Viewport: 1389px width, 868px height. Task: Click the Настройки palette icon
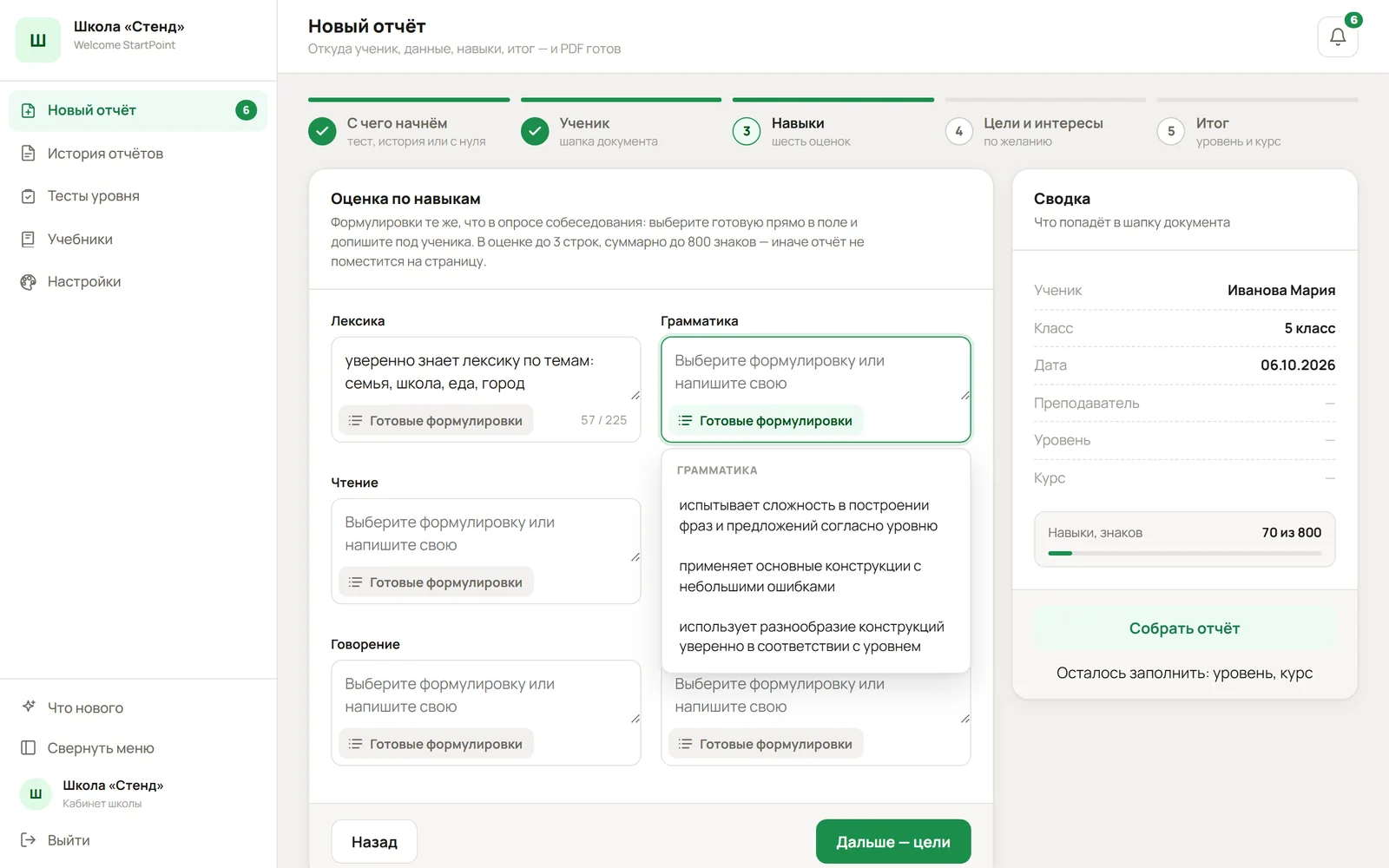29,281
